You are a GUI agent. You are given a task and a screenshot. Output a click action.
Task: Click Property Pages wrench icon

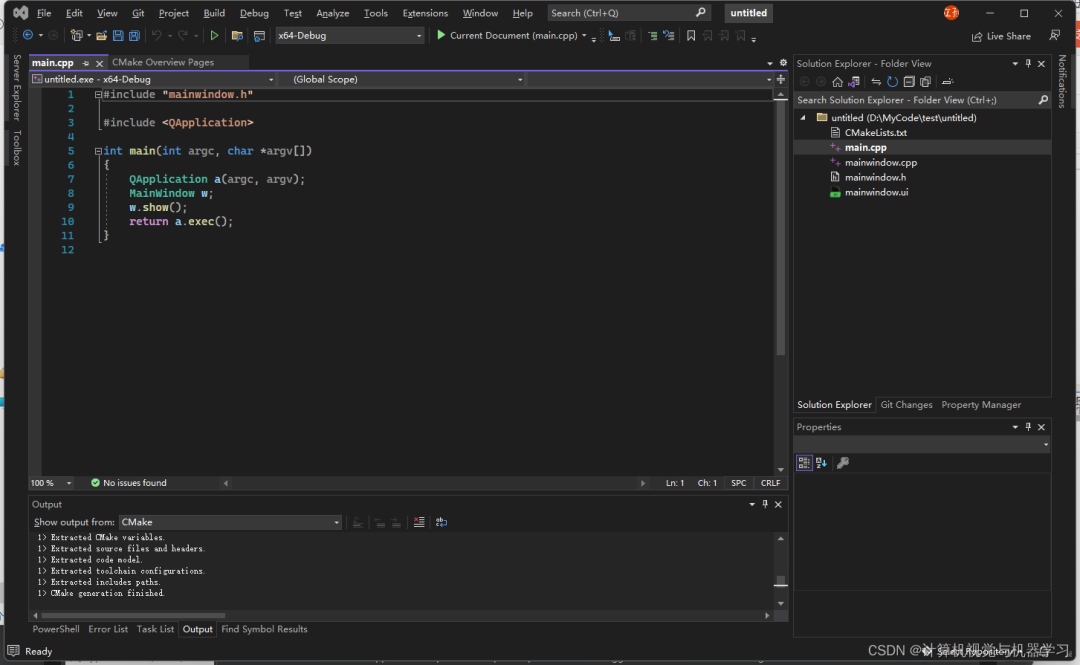(842, 463)
